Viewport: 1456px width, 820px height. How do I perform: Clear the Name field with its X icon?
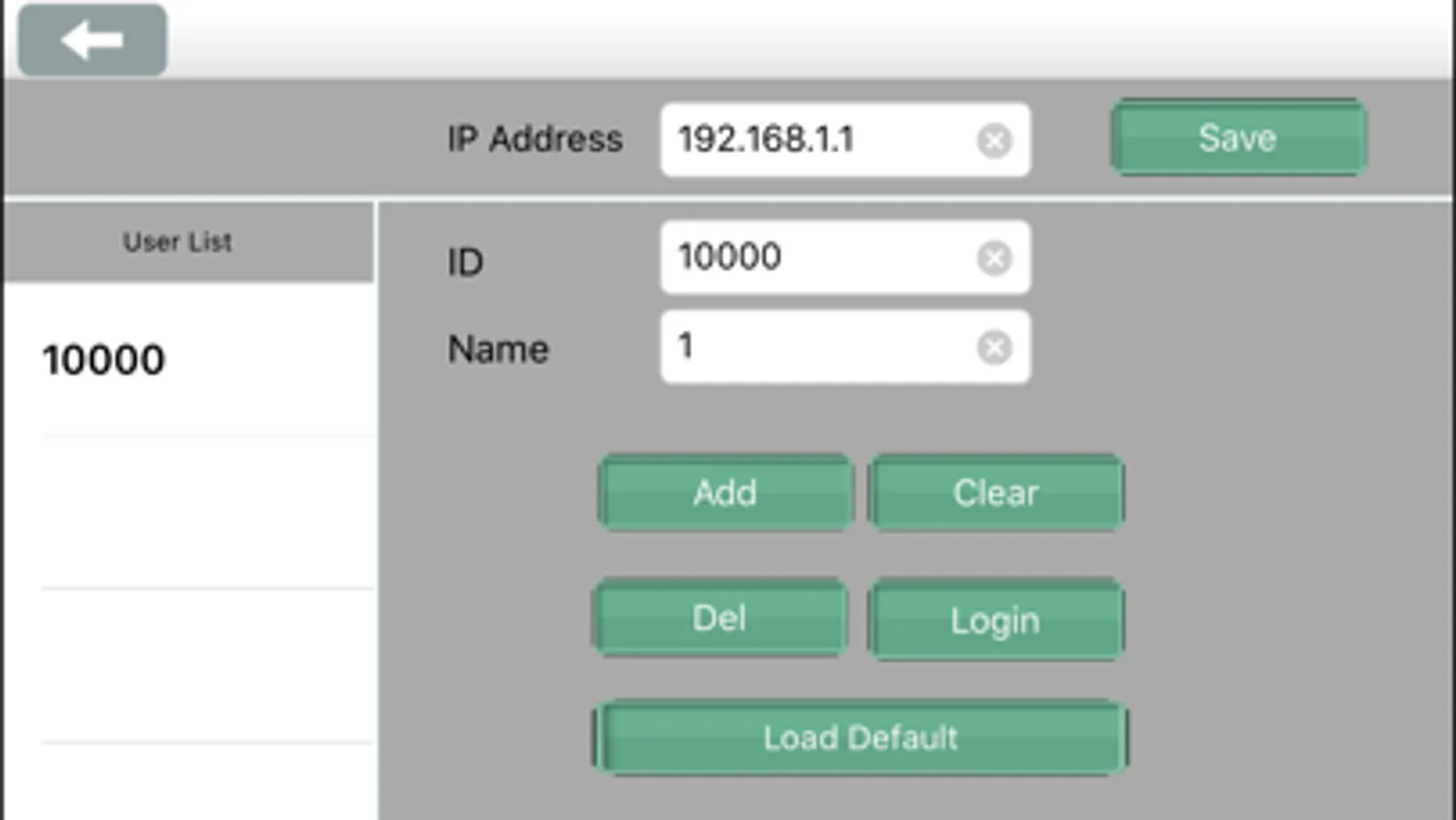pos(994,347)
